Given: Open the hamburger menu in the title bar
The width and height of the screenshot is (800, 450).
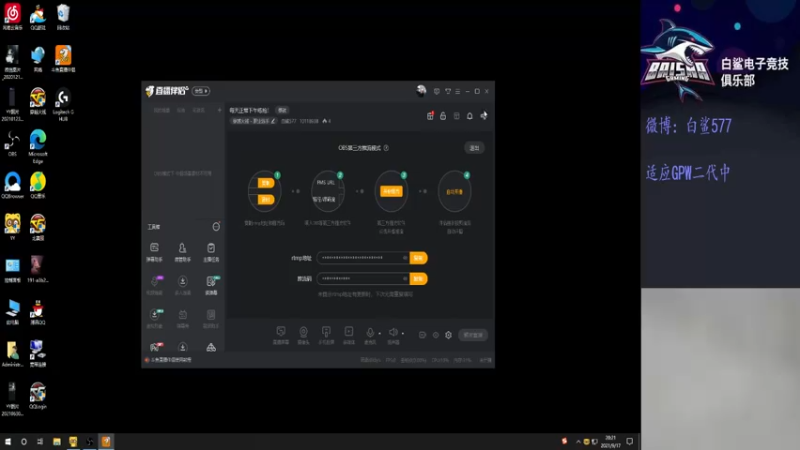Looking at the screenshot, I should 458,91.
